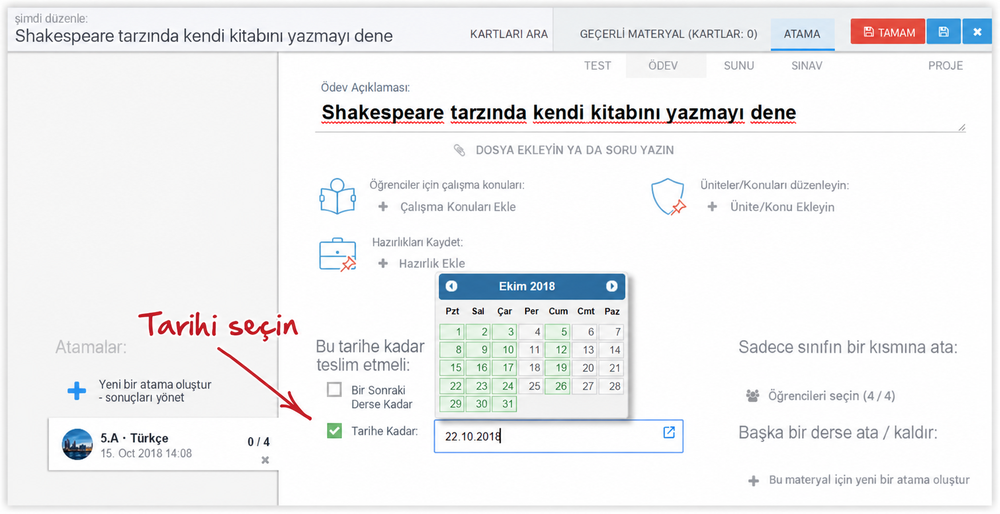The height and width of the screenshot is (514, 1000).
Task: Open the GEÇERLİ MATERYAL tab
Action: click(x=668, y=34)
